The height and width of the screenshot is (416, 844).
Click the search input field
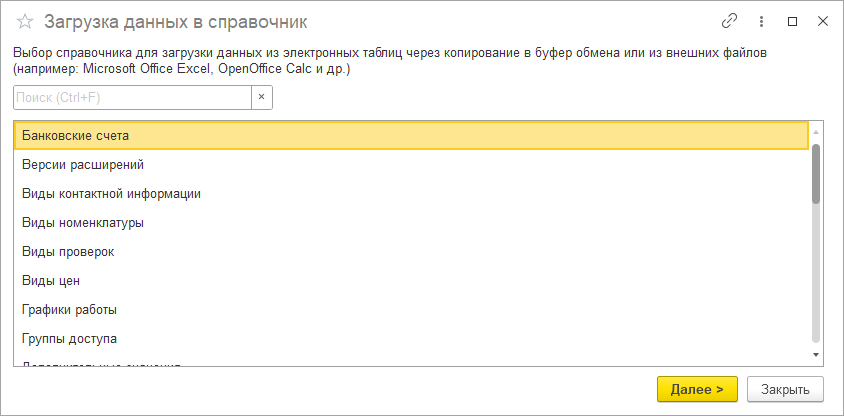coord(131,97)
